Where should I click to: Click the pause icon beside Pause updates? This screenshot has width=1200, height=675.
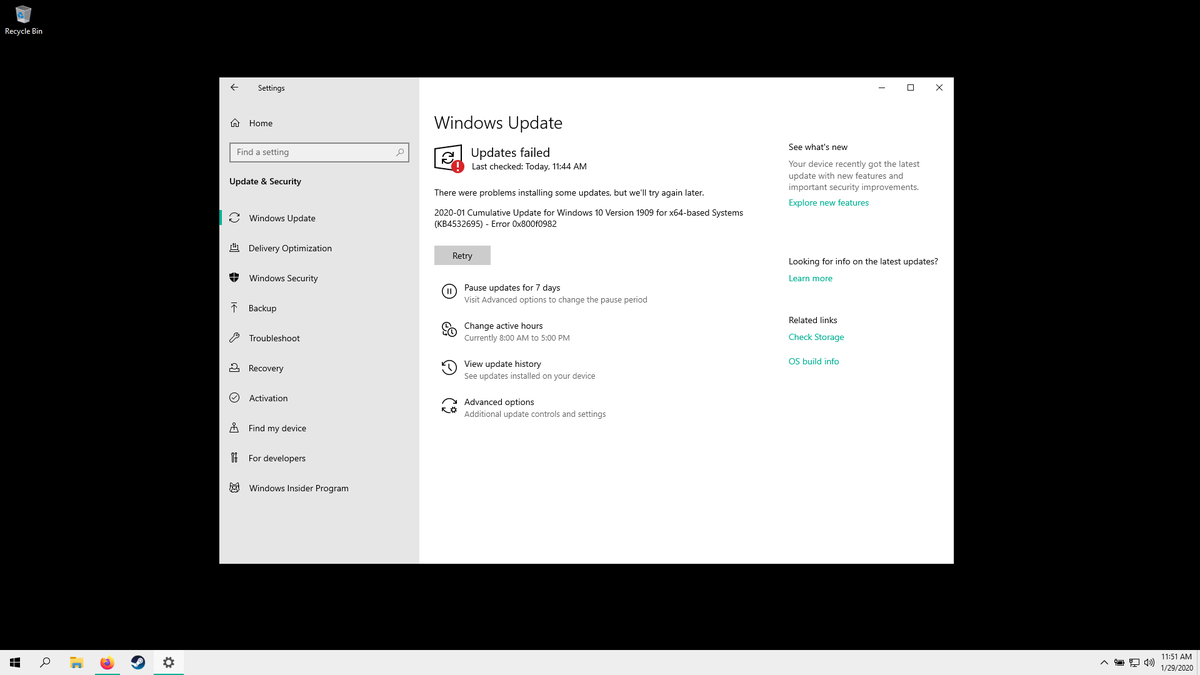point(449,292)
